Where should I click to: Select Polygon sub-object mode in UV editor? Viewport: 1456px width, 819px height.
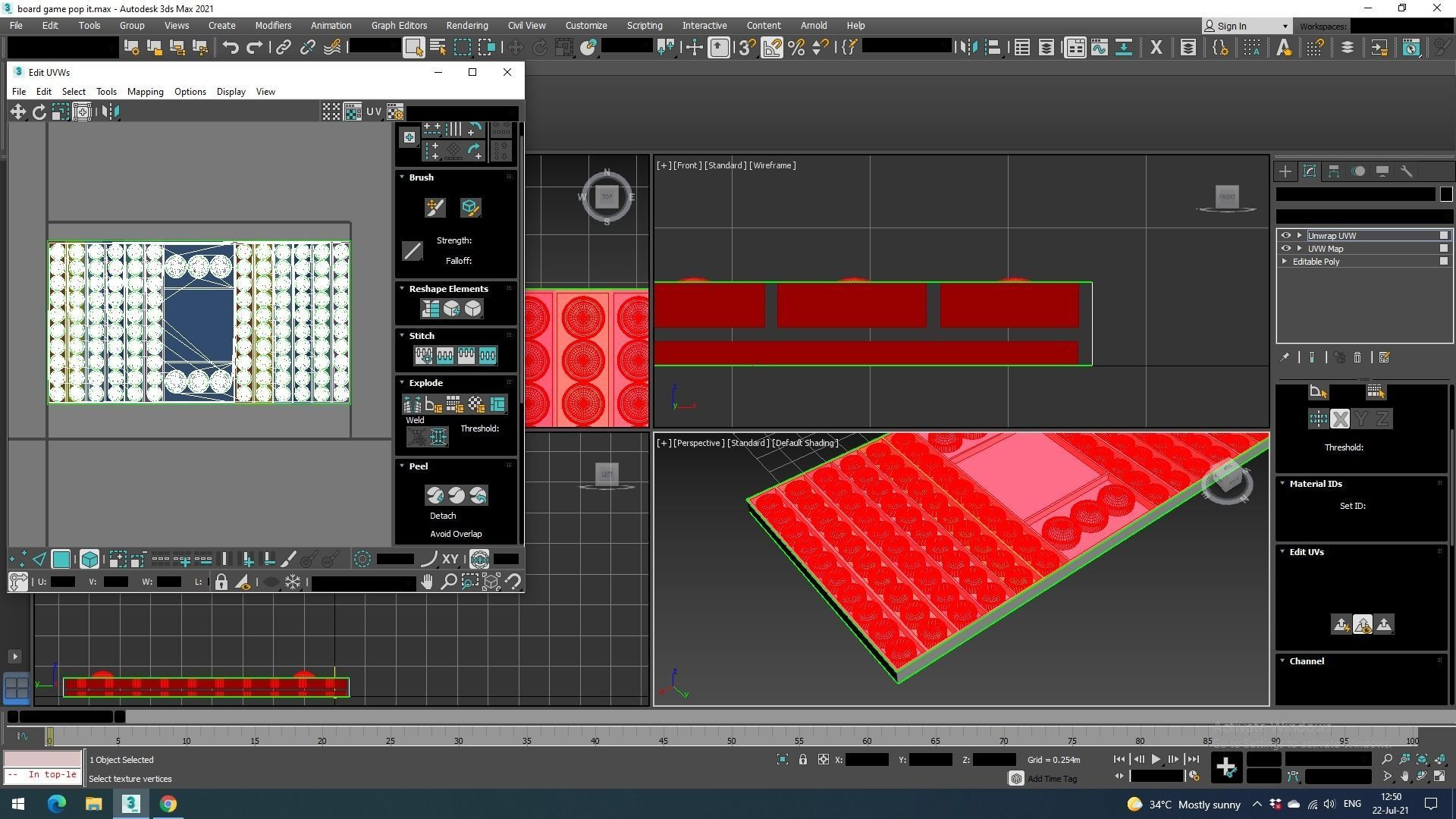pos(61,560)
